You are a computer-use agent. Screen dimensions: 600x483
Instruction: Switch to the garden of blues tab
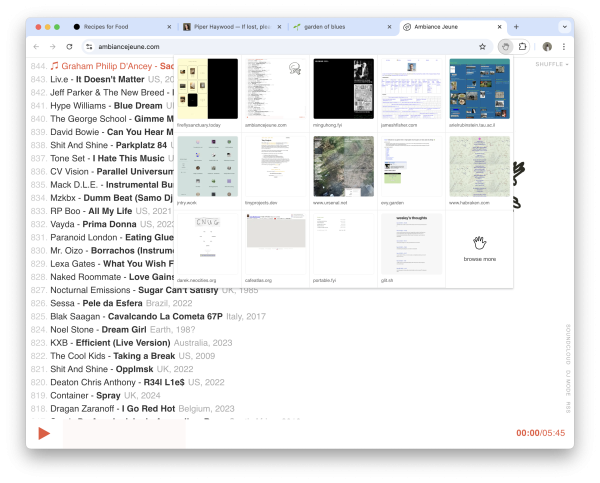click(340, 26)
